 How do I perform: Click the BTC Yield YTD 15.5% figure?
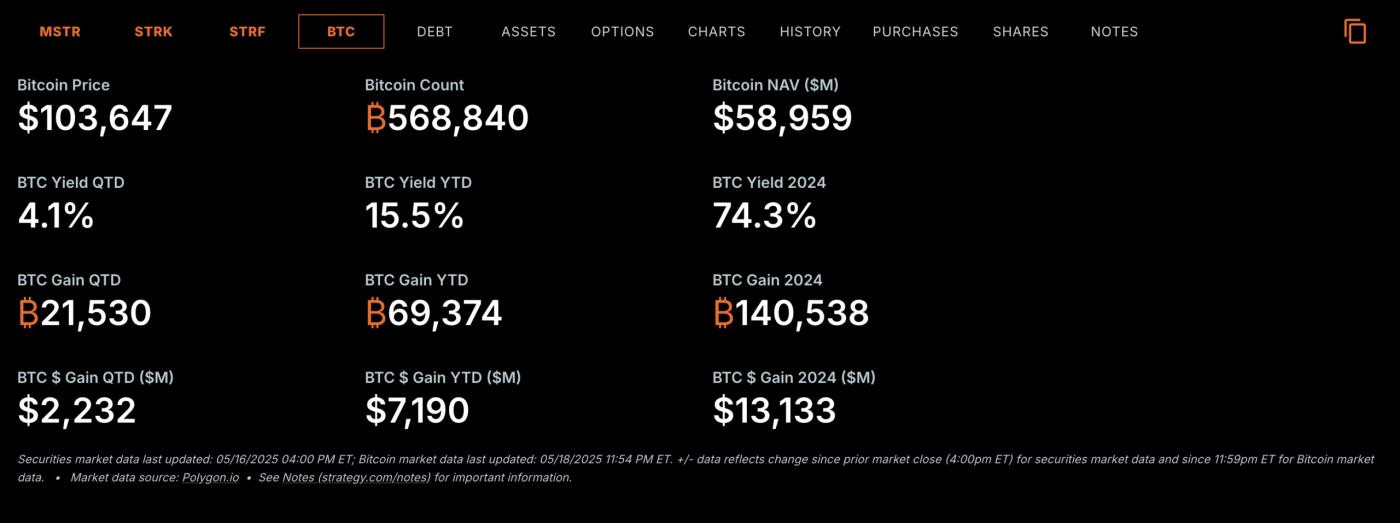coord(414,216)
